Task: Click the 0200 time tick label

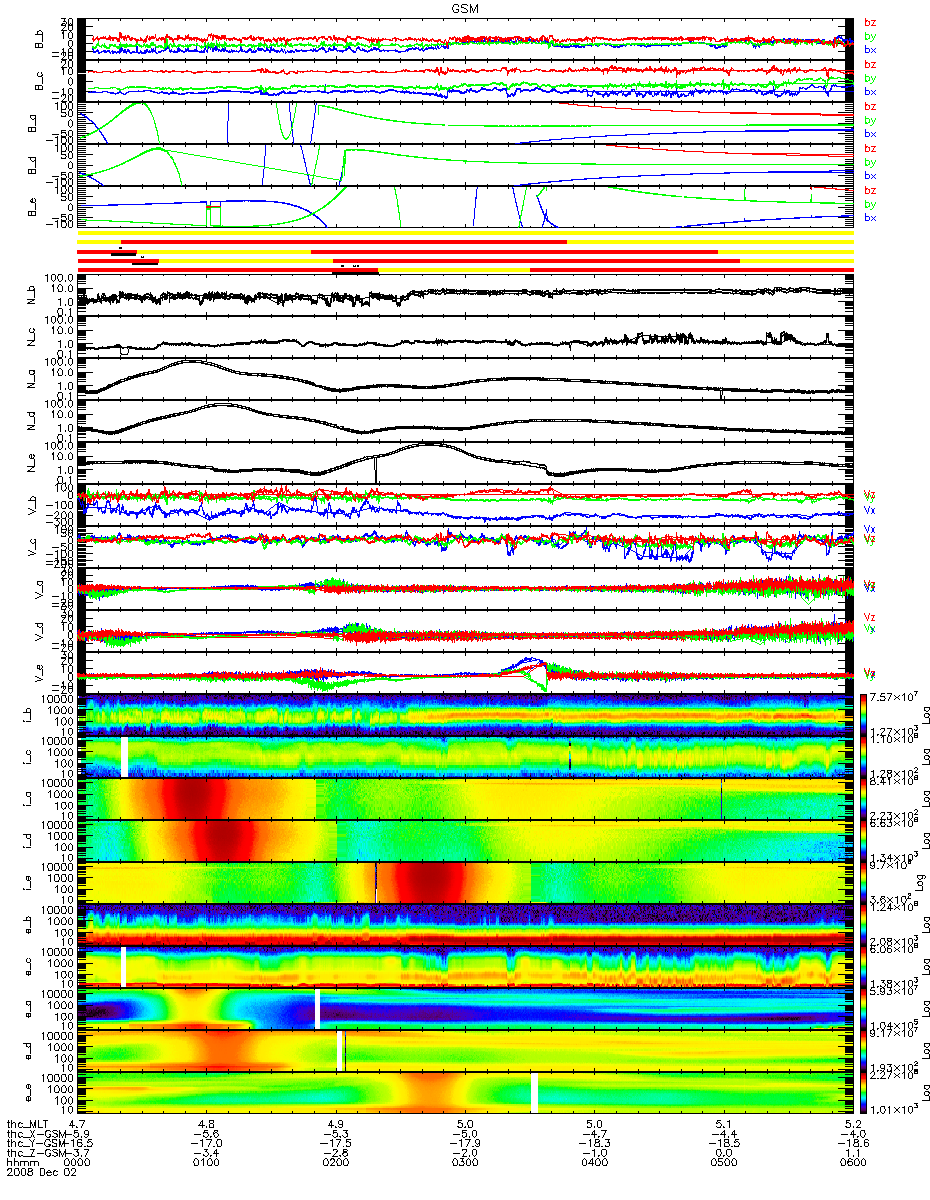Action: [336, 1163]
